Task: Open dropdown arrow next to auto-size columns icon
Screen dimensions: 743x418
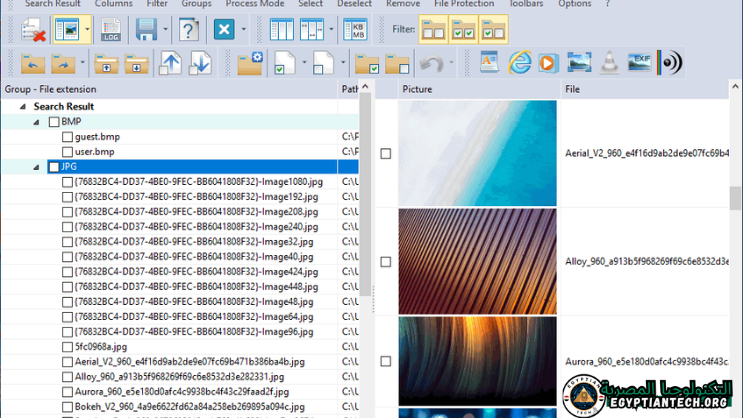Action: click(x=331, y=29)
